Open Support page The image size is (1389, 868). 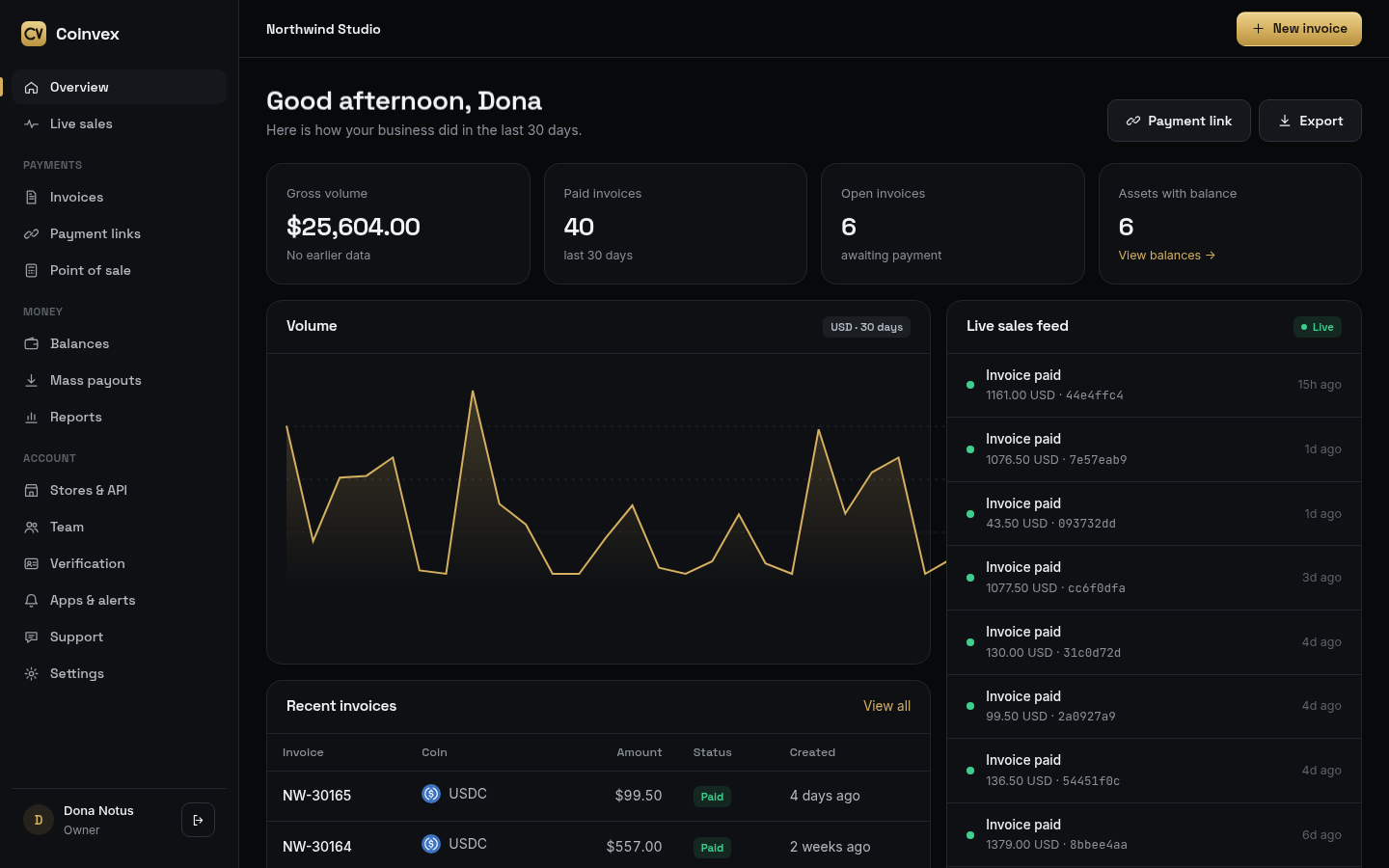(x=120, y=637)
